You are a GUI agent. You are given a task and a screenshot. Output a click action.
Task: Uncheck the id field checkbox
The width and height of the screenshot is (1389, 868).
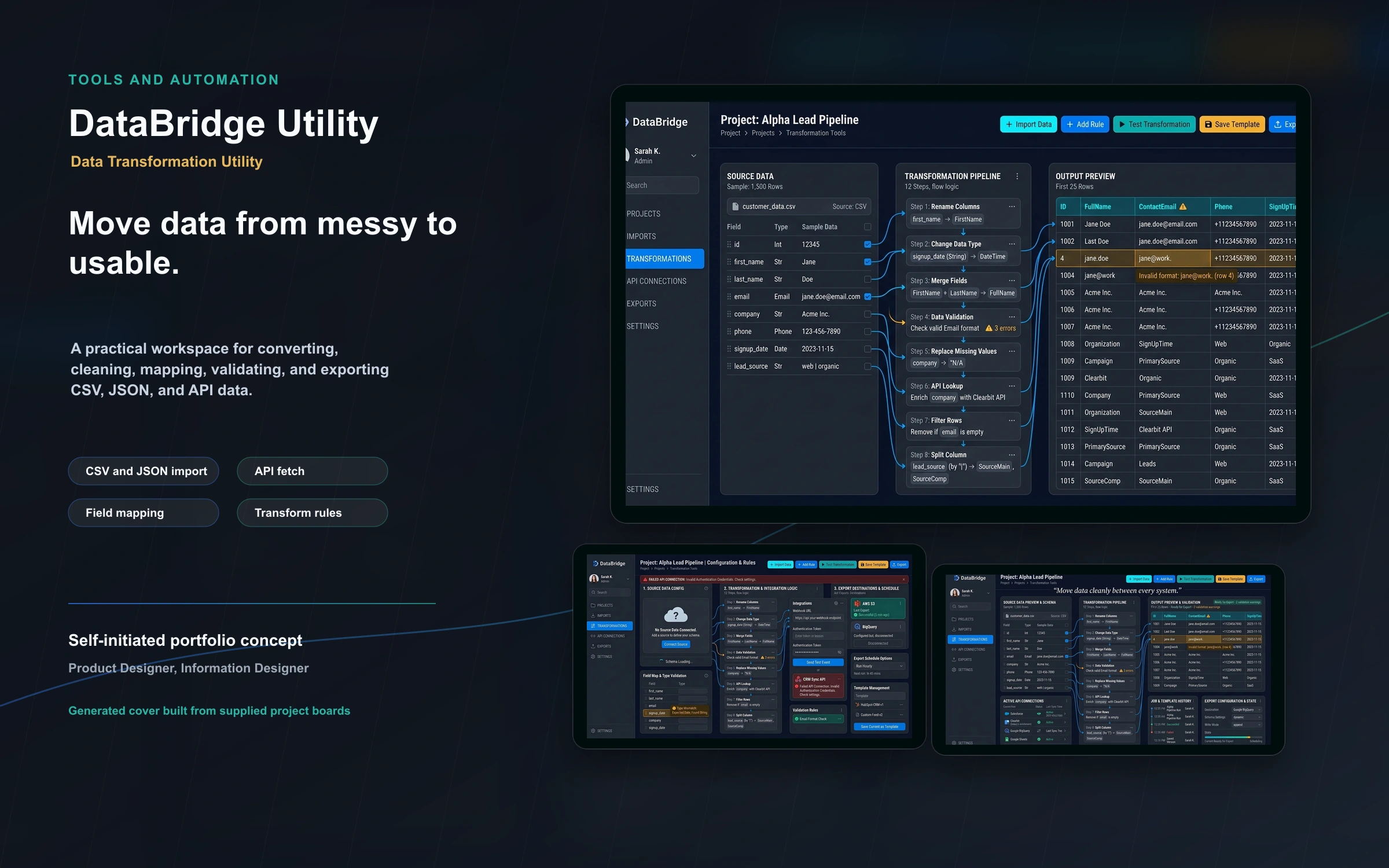[868, 245]
